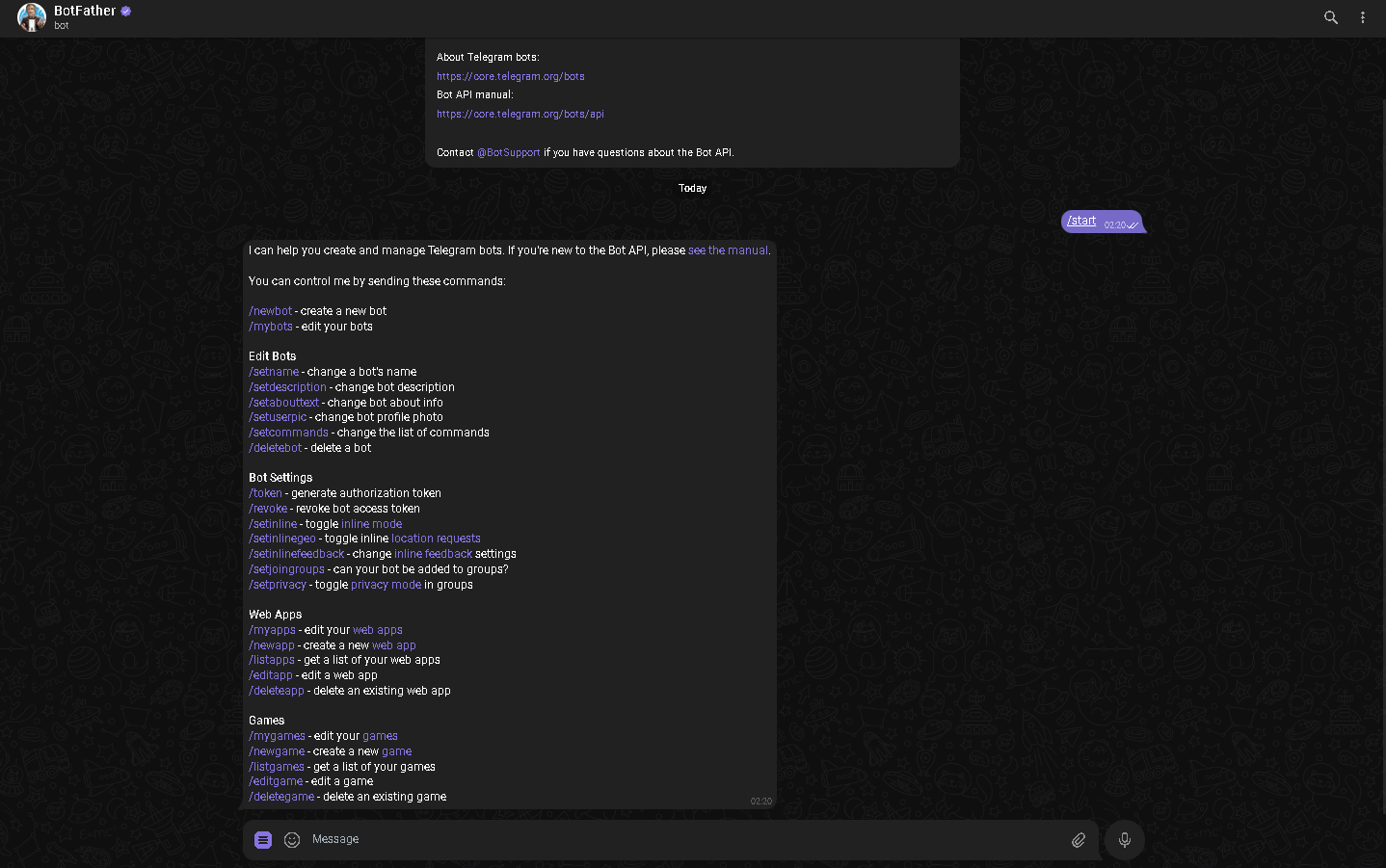
Task: Select the /token command
Action: coord(266,493)
